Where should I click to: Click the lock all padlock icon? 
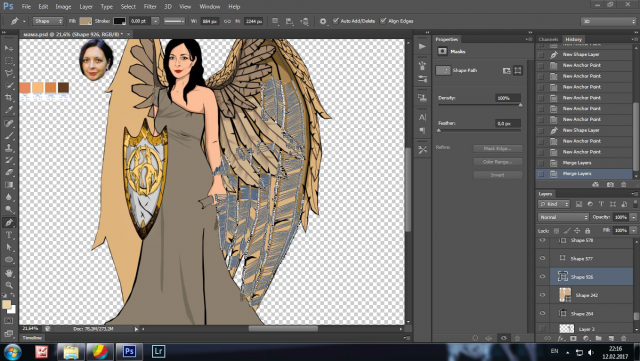pos(587,231)
